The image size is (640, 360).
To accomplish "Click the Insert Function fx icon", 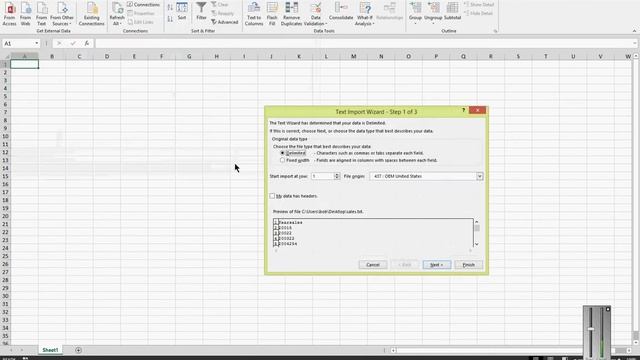I will (87, 43).
